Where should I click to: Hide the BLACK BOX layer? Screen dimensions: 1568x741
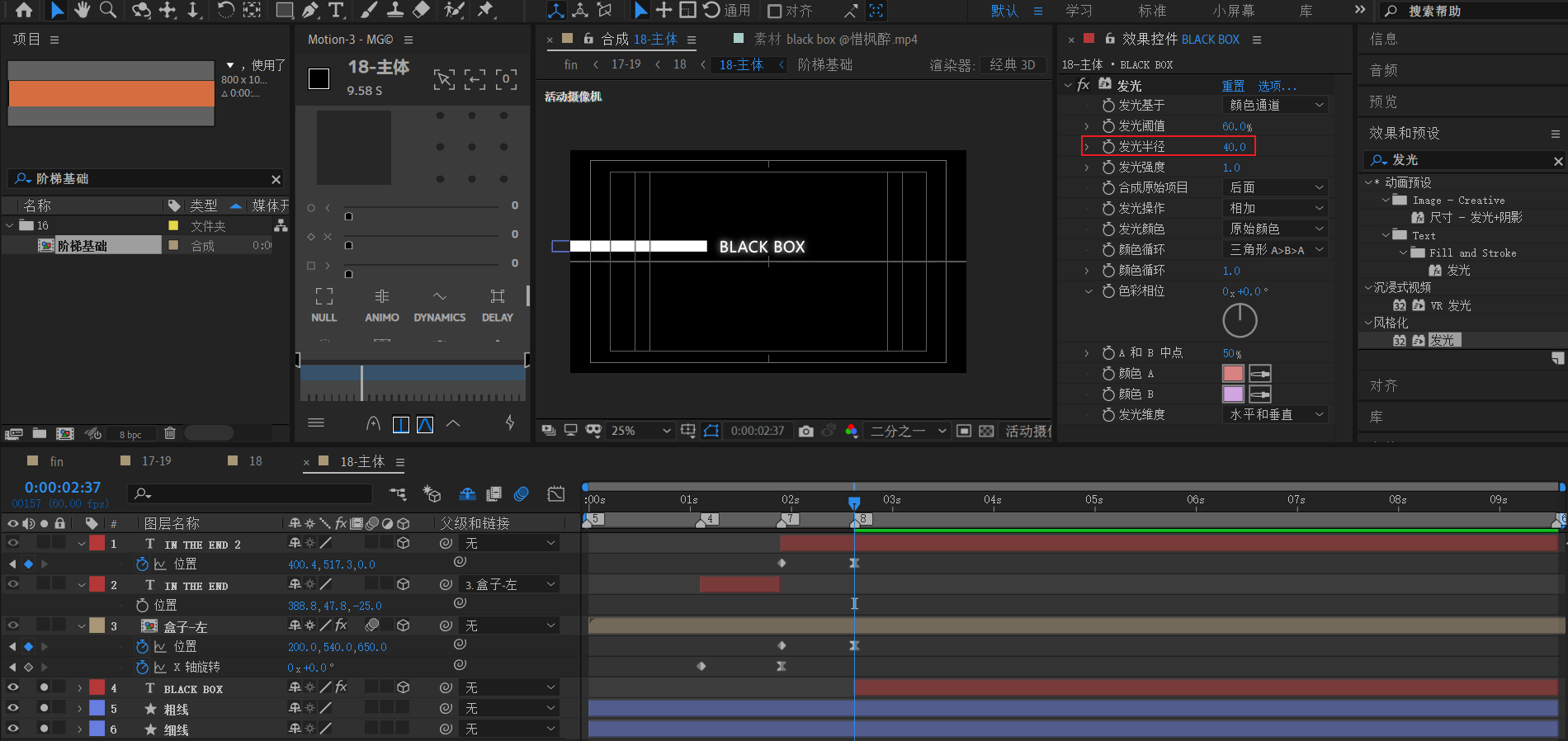click(12, 687)
